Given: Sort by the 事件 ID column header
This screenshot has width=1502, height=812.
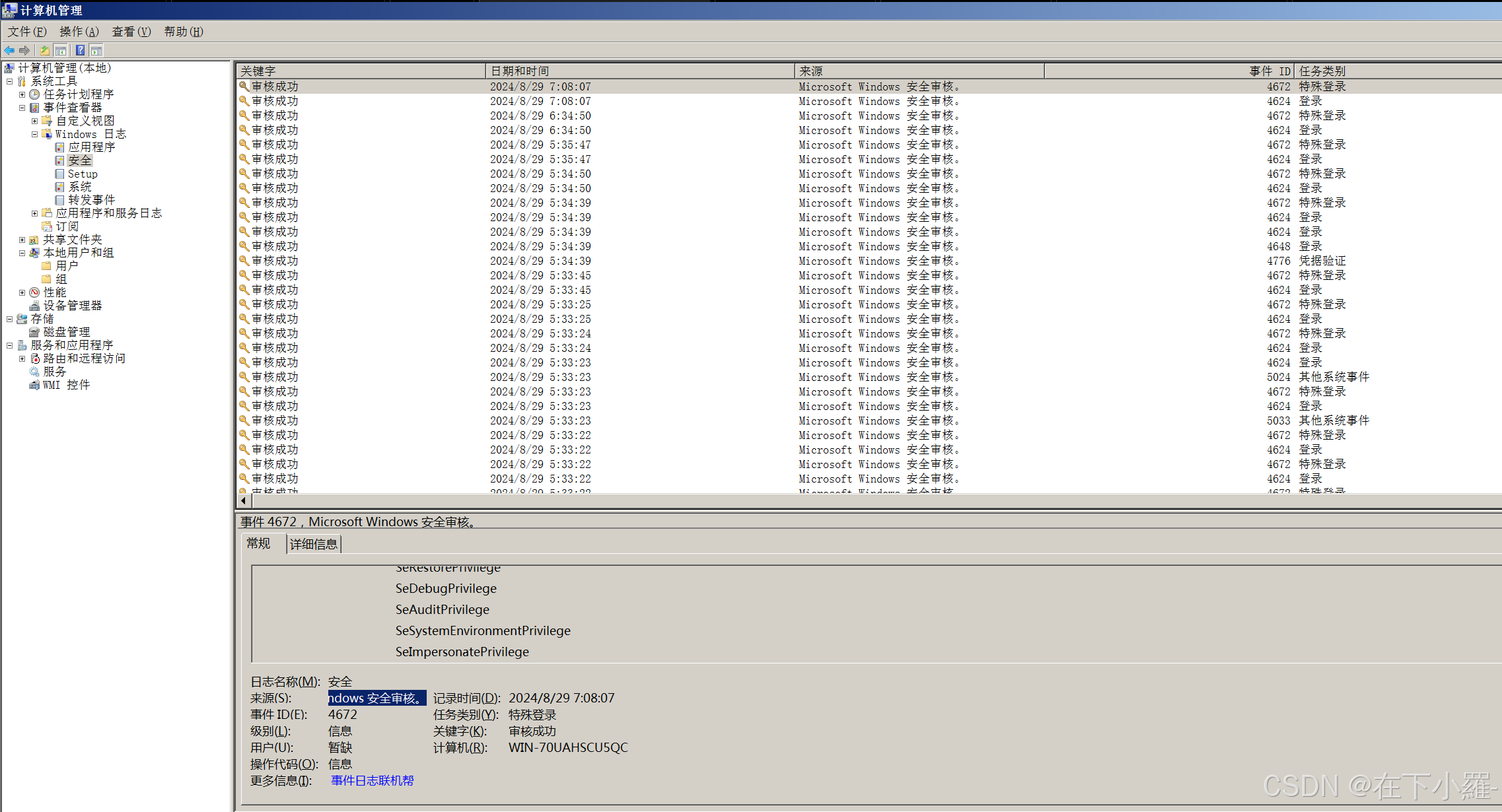Looking at the screenshot, I should click(x=1169, y=71).
